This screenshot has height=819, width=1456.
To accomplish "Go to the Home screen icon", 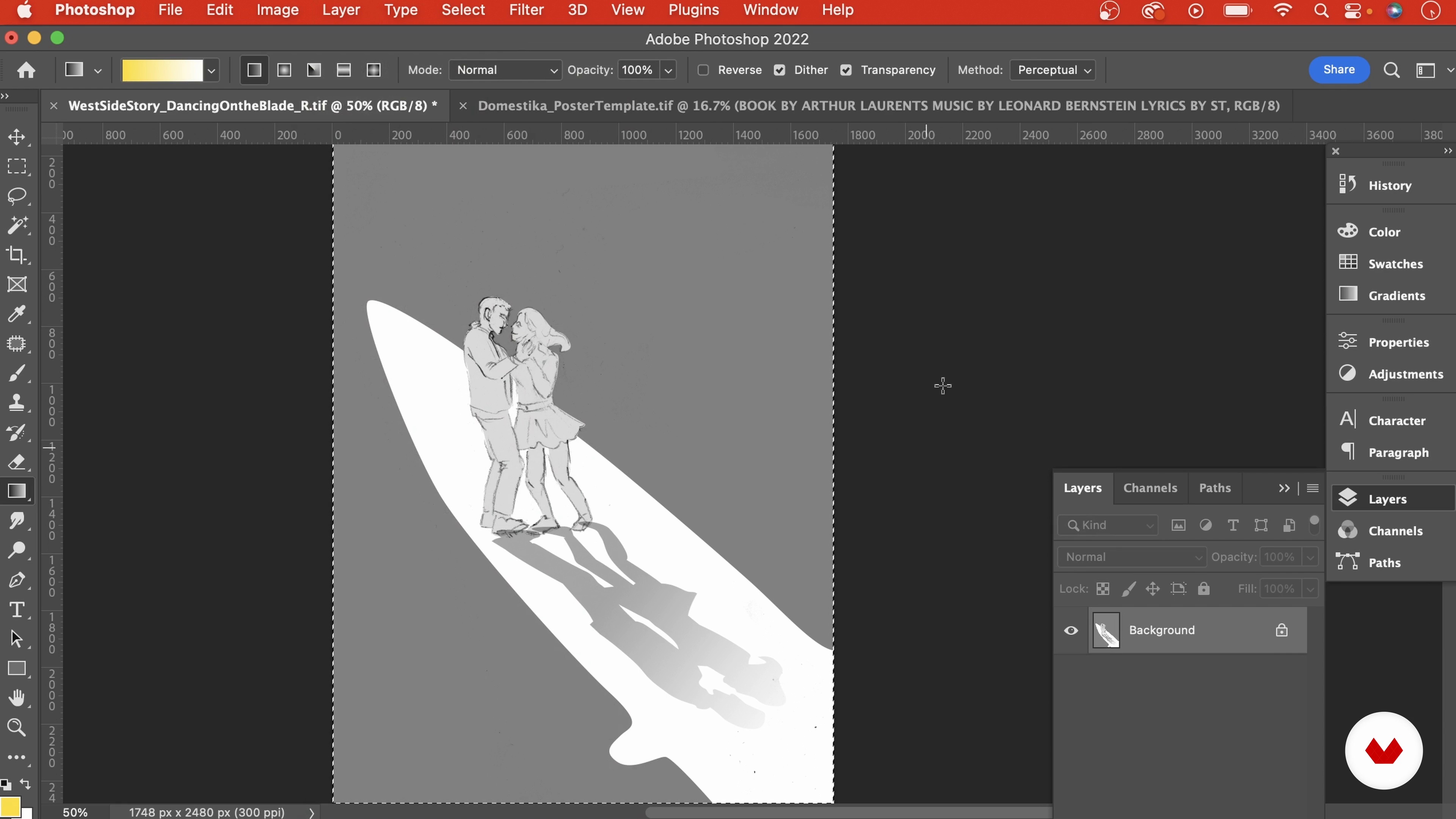I will [26, 70].
